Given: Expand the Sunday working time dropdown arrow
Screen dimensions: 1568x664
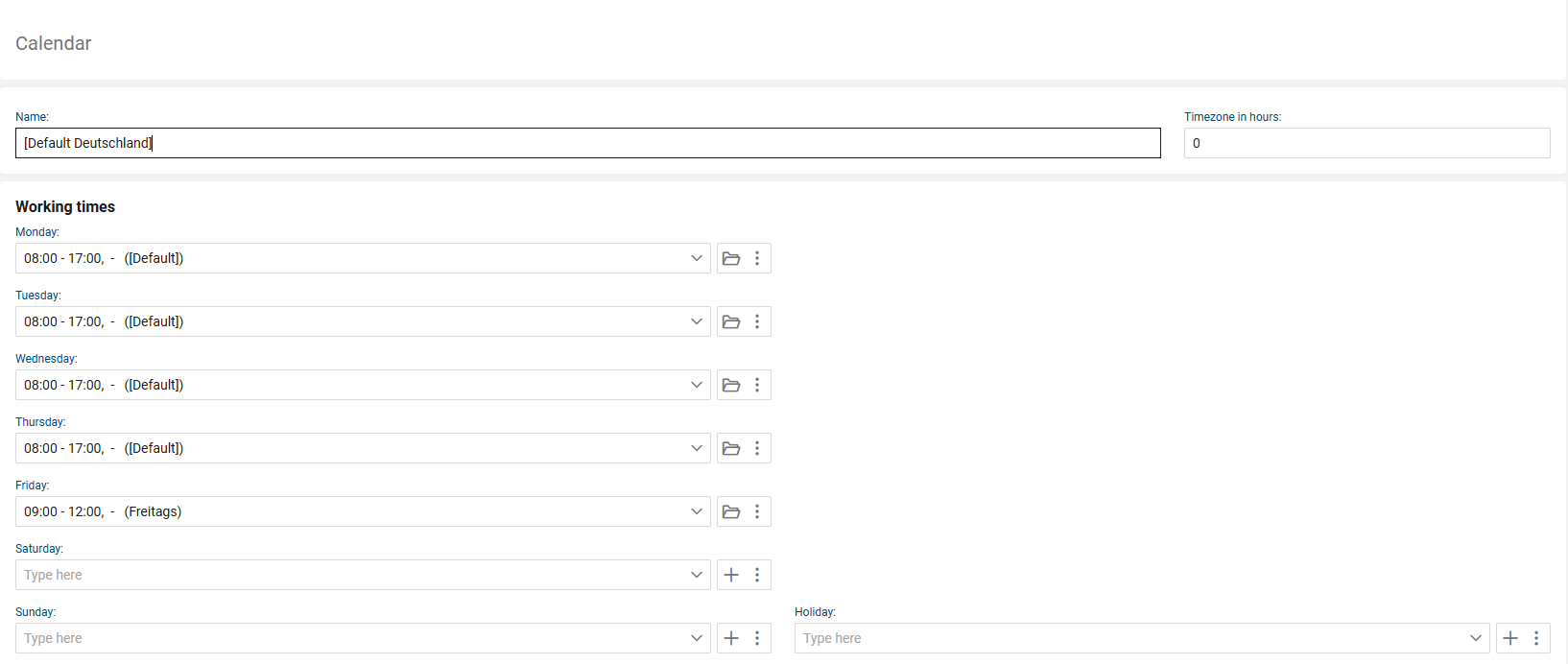Looking at the screenshot, I should (x=697, y=638).
